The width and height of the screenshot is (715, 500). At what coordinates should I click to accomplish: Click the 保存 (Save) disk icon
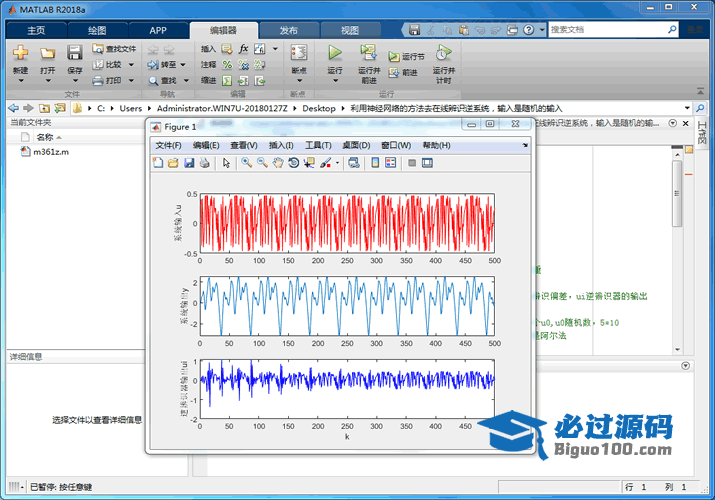[x=74, y=53]
